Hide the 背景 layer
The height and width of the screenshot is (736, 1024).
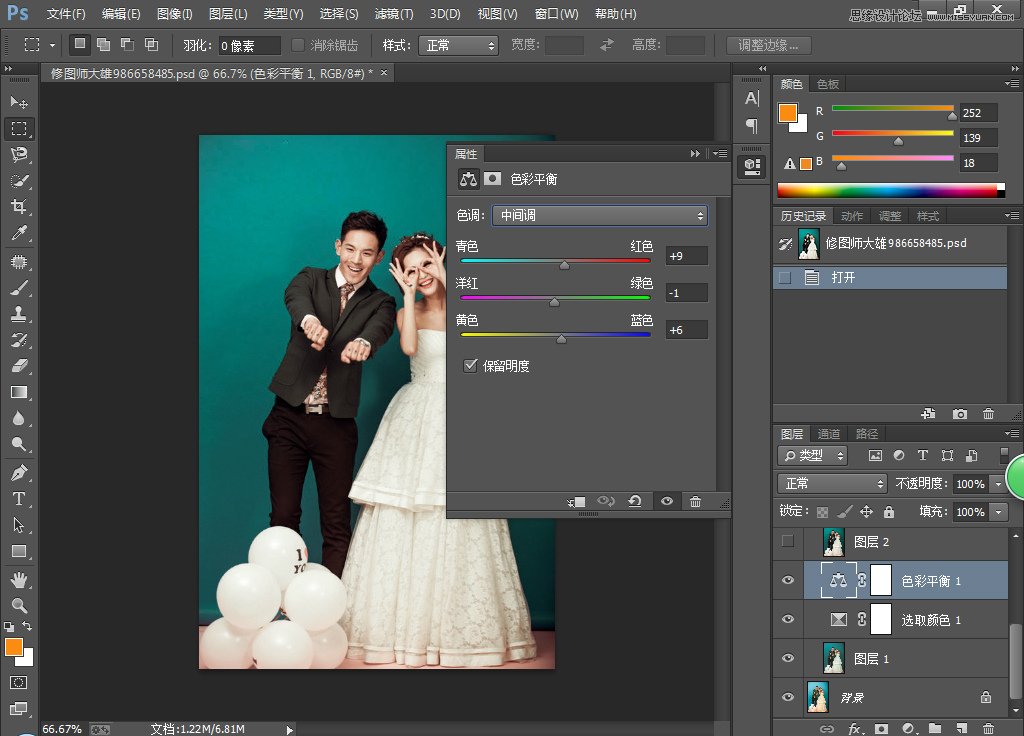[787, 697]
